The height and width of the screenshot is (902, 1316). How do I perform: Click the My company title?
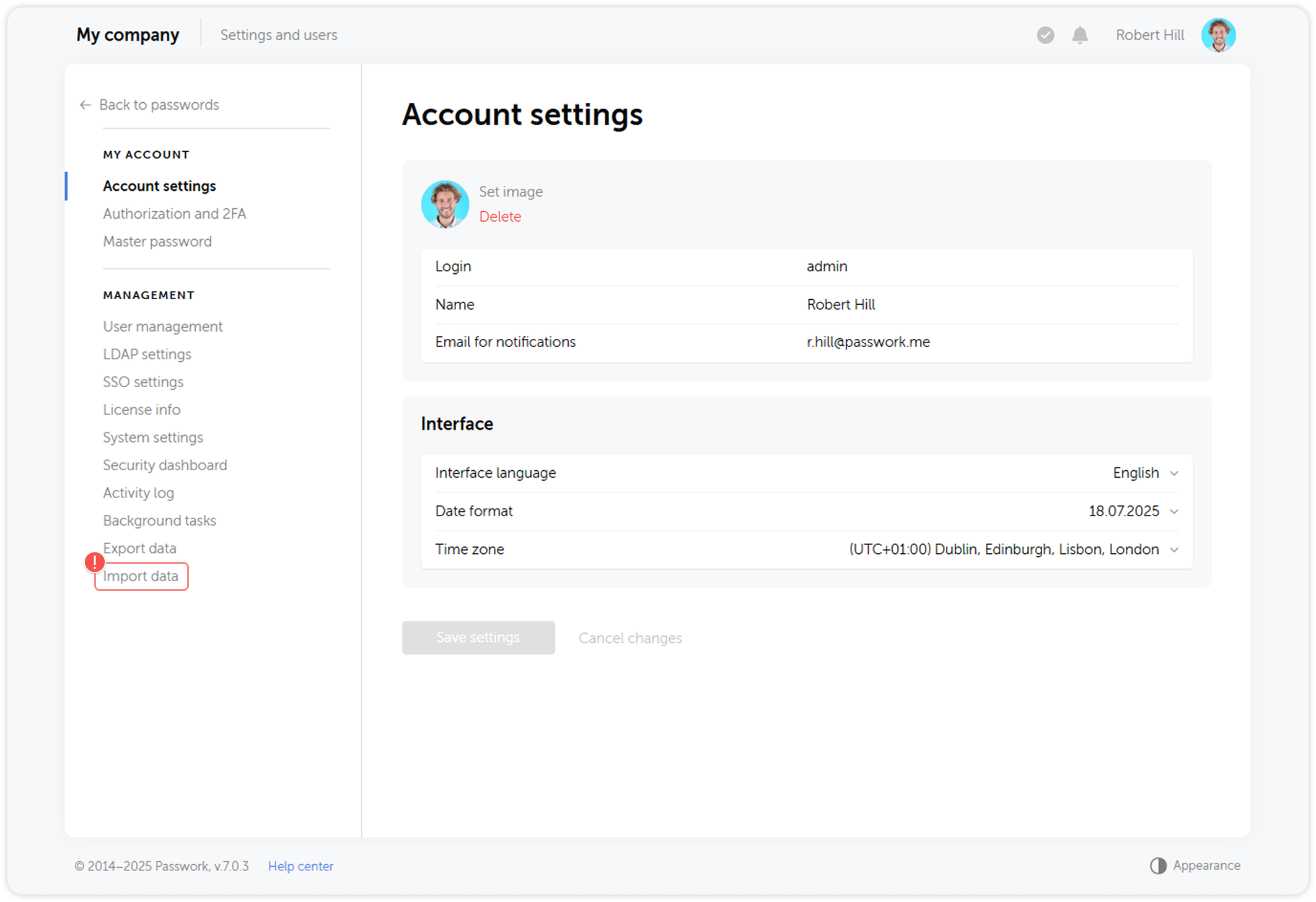[x=128, y=35]
